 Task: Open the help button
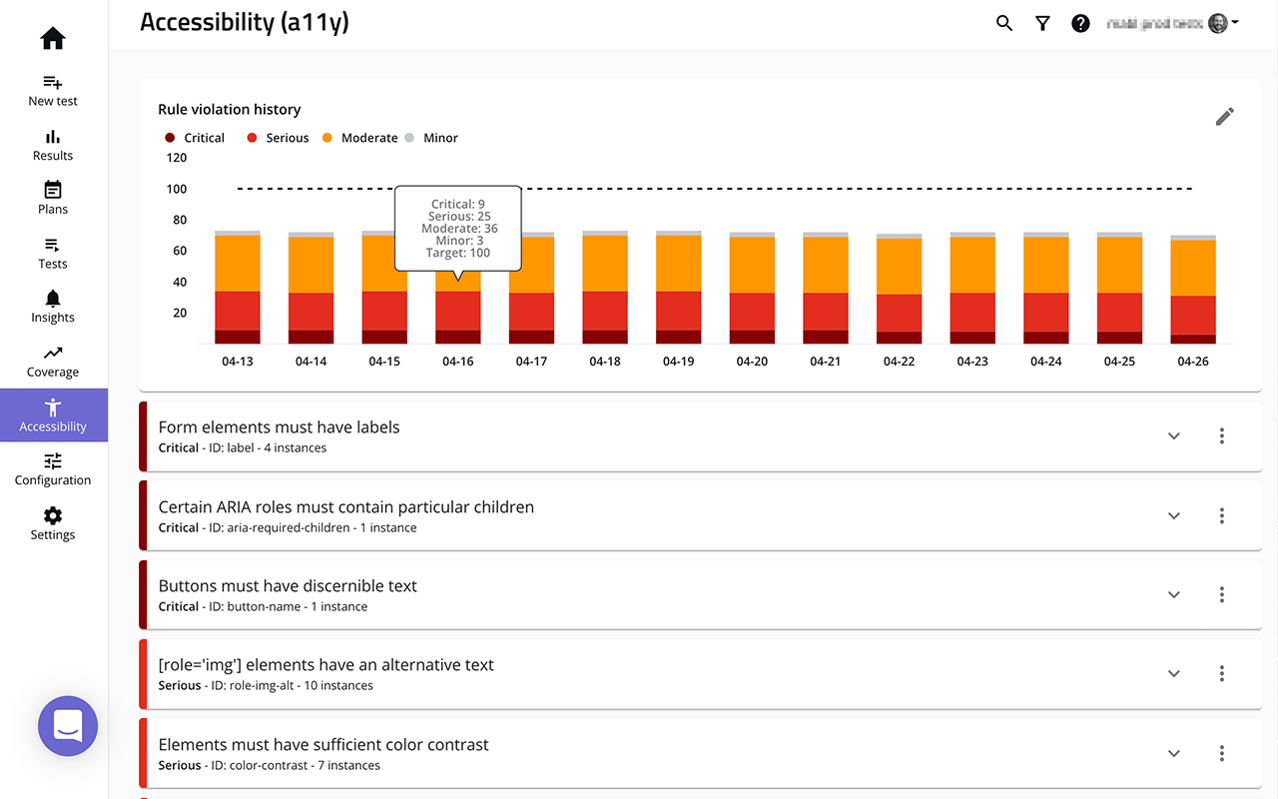(1080, 22)
